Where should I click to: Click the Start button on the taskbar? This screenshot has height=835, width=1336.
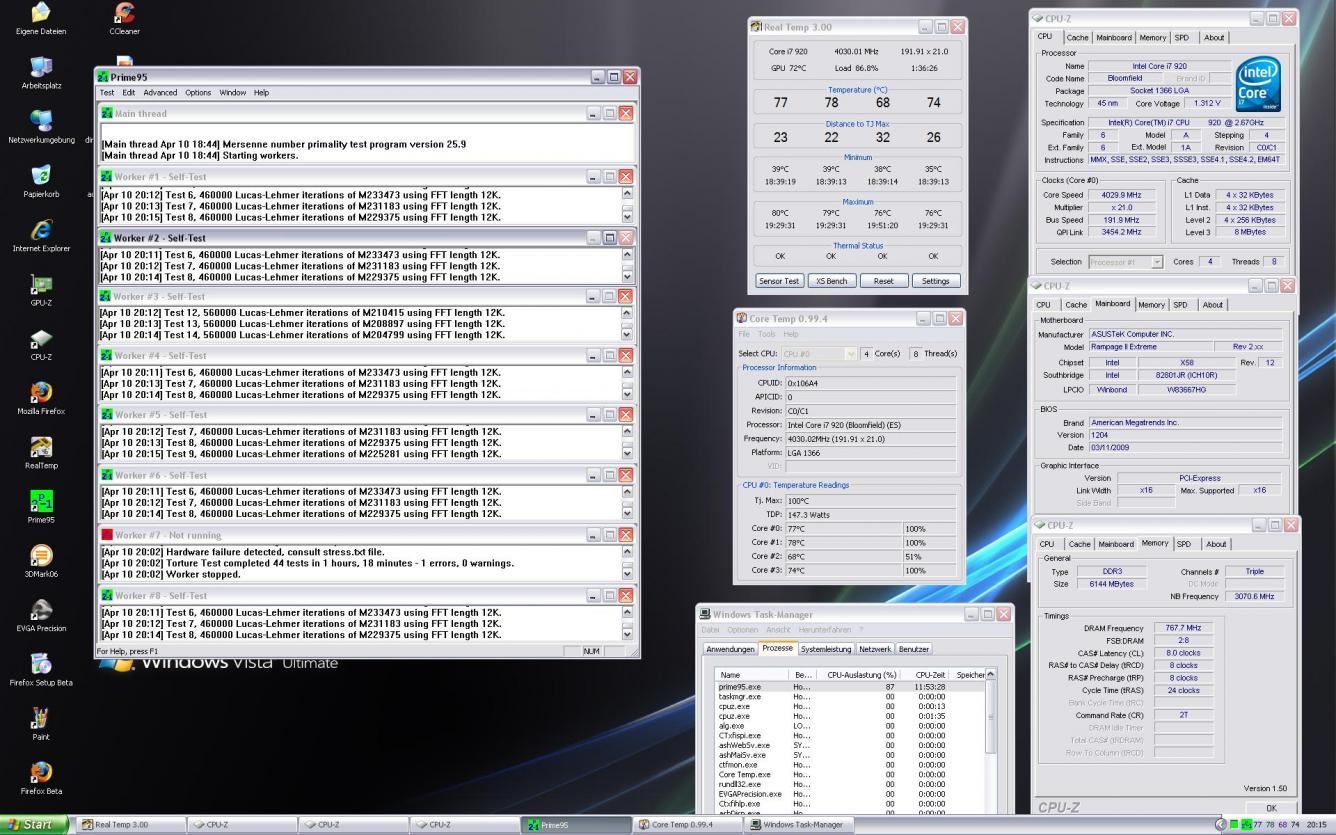coord(34,825)
